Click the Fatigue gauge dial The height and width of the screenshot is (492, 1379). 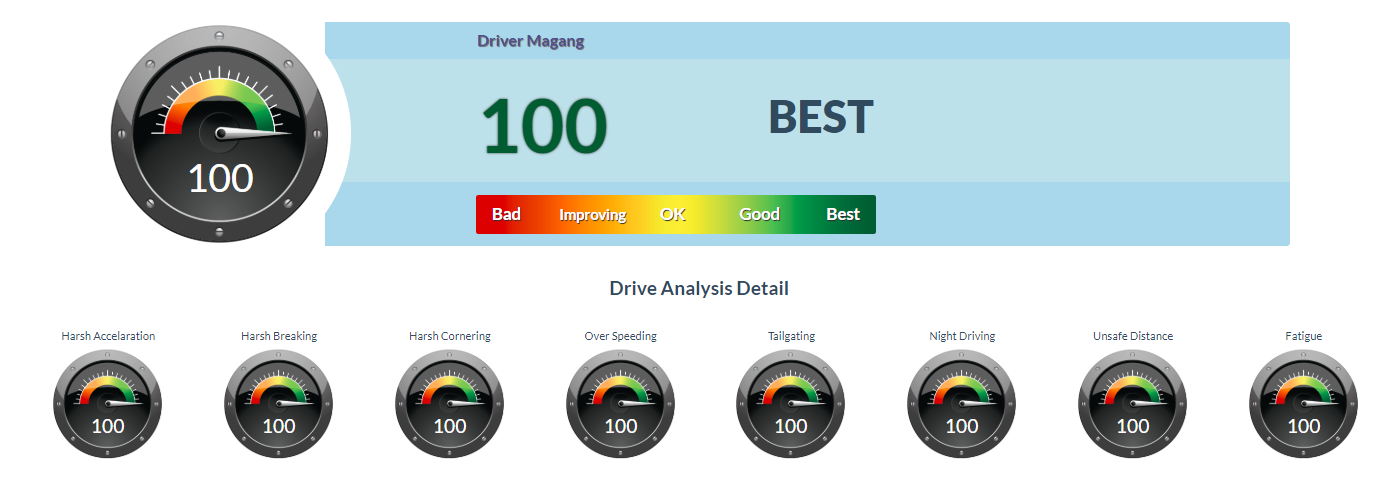(1303, 404)
